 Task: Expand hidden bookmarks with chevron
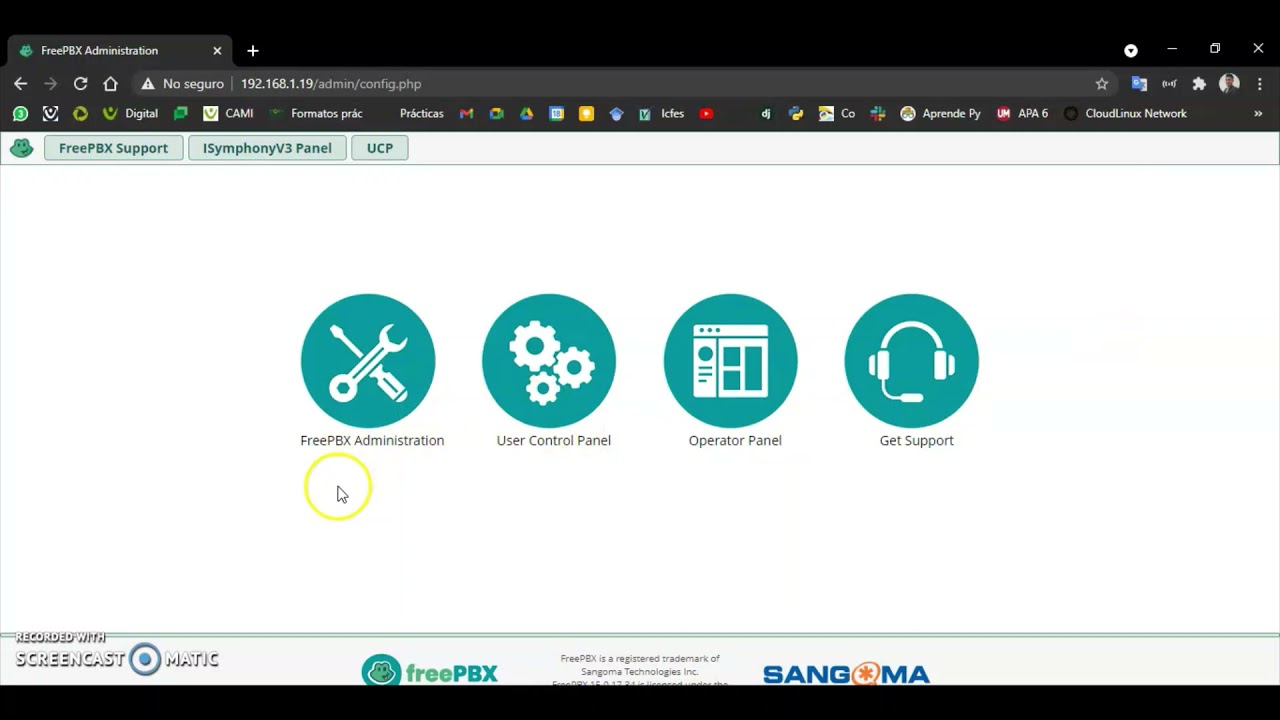click(1258, 114)
